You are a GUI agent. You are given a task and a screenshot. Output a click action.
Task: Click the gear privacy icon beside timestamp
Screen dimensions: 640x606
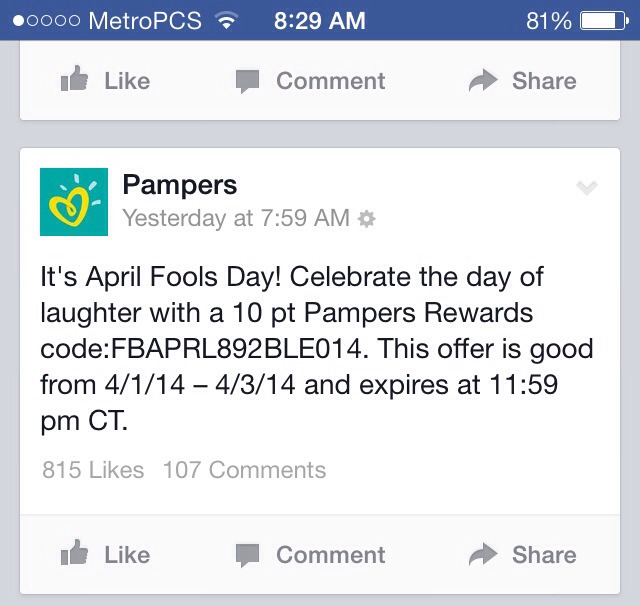pos(366,219)
